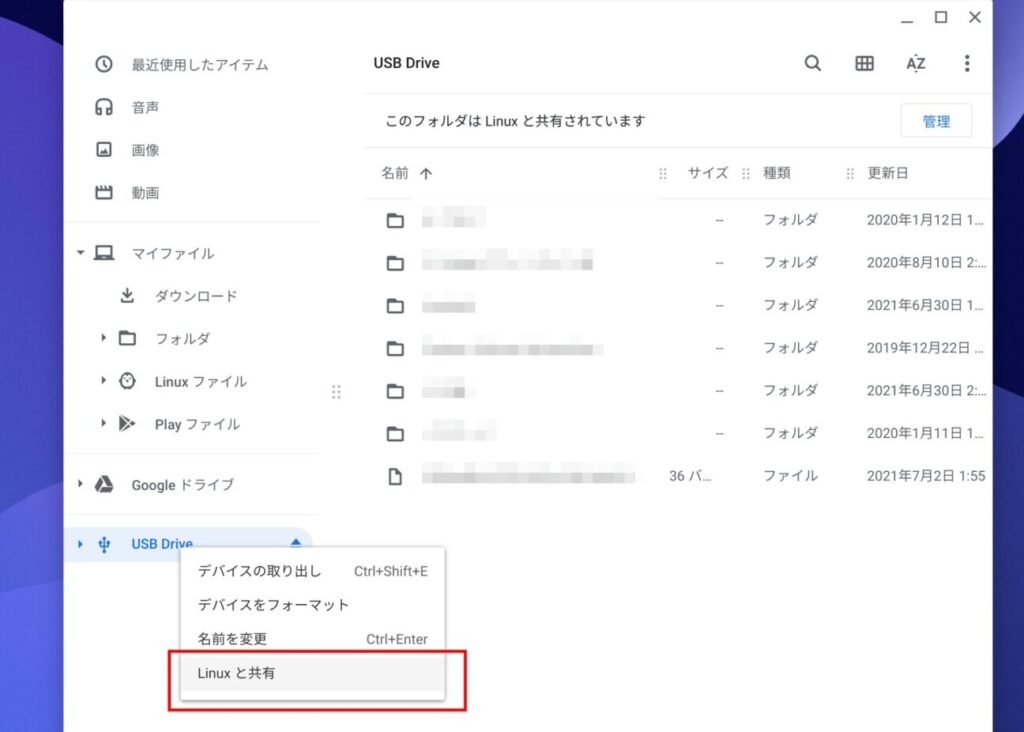Open the three-dot more options menu

(966, 63)
